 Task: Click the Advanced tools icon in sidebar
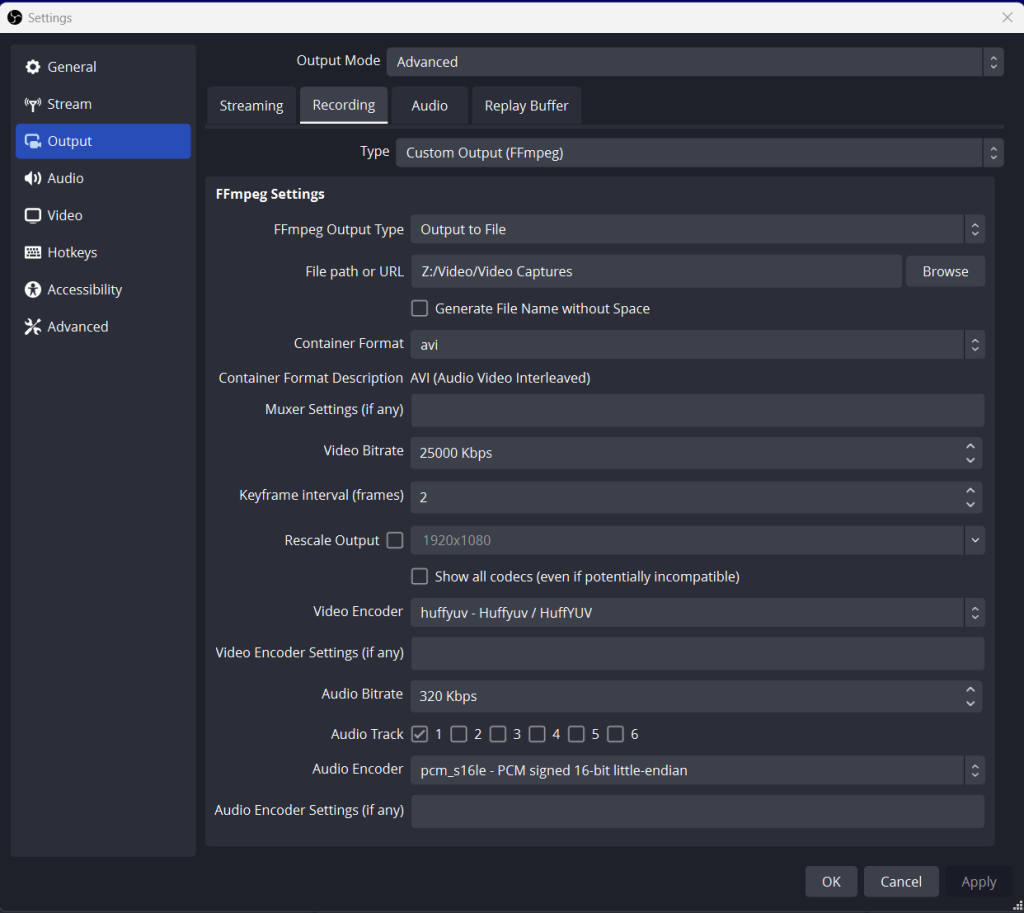(x=33, y=327)
